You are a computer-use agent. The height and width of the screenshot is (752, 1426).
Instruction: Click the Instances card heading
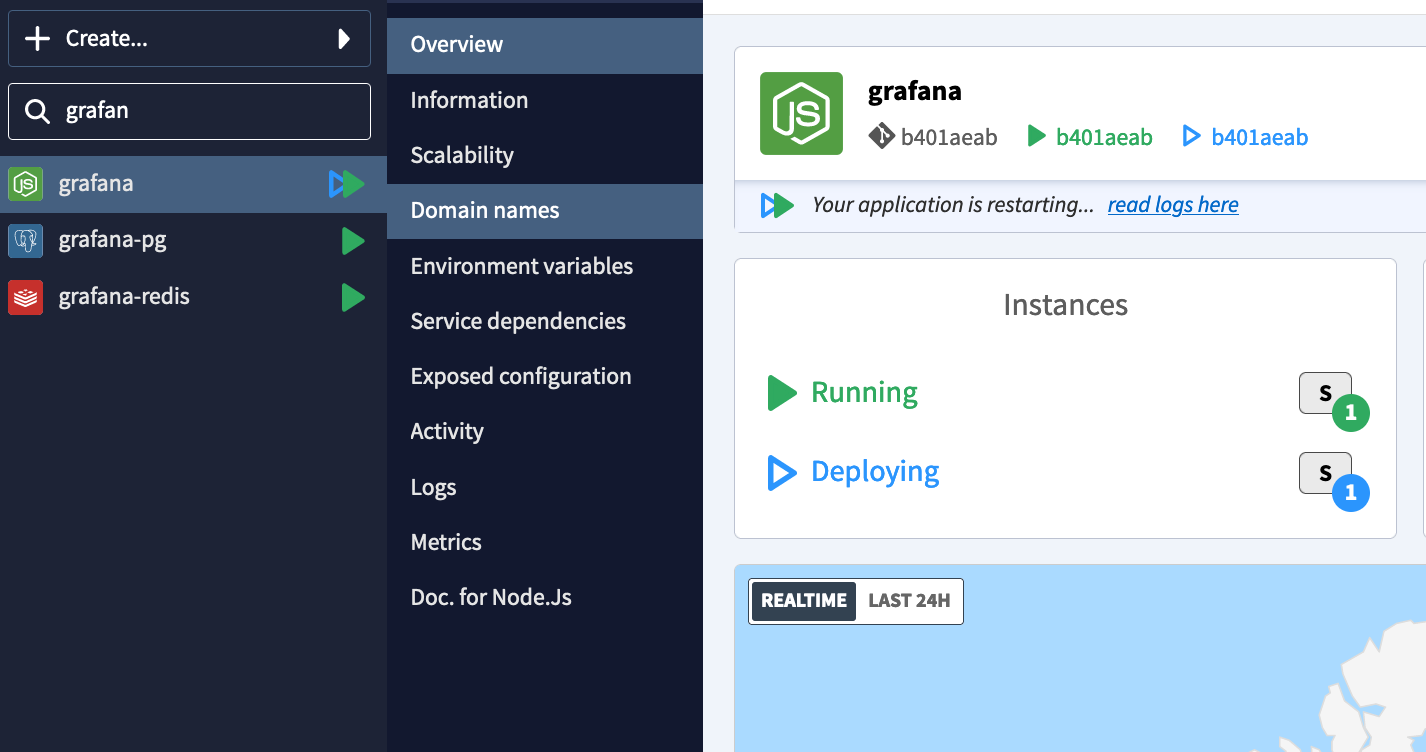tap(1065, 305)
